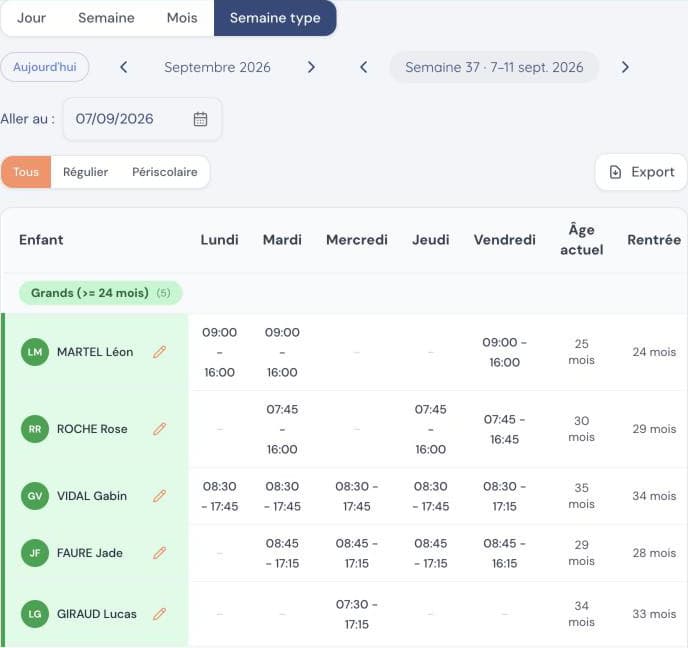Image resolution: width=688 pixels, height=648 pixels.
Task: Click the Lundi column header
Action: tap(219, 240)
